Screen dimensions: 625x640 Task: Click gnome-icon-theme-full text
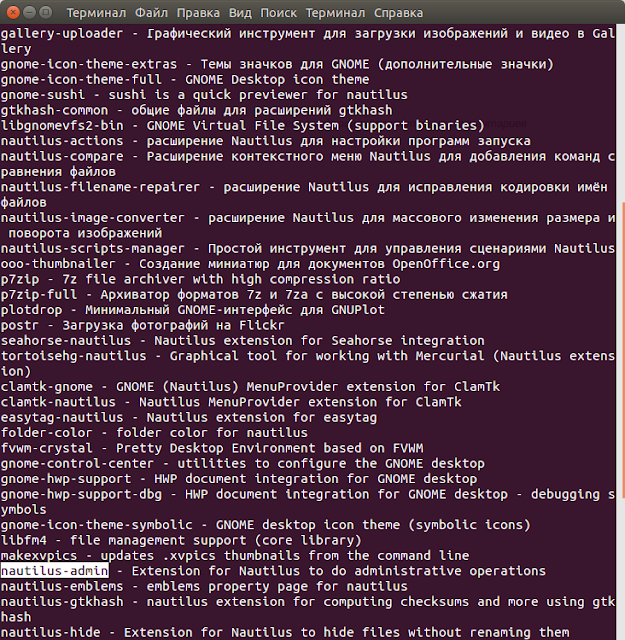81,80
